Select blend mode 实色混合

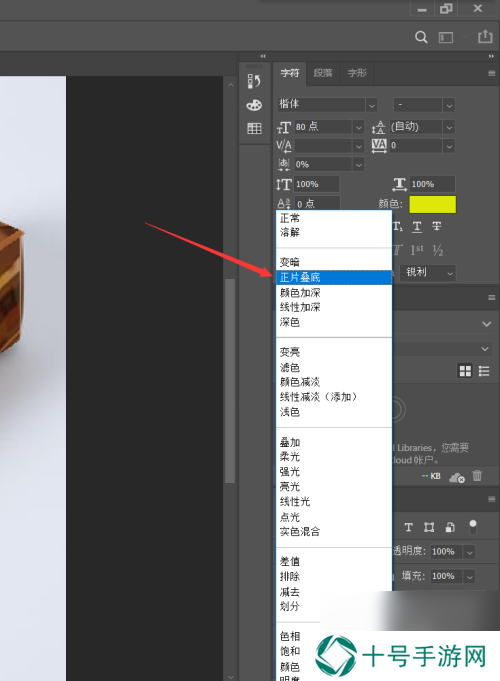[x=334, y=532]
